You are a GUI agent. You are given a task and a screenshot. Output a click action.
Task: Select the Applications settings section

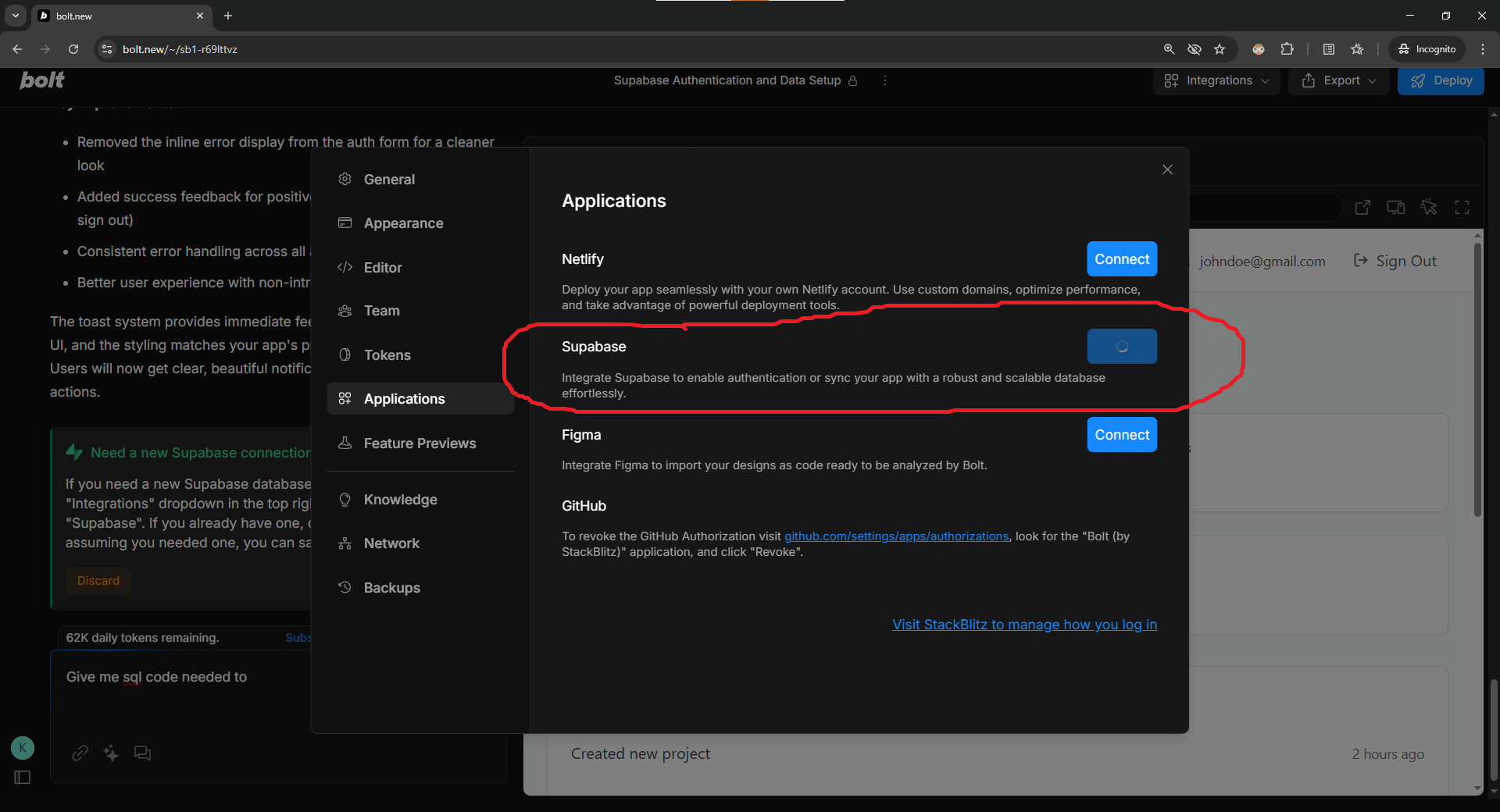tap(420, 398)
